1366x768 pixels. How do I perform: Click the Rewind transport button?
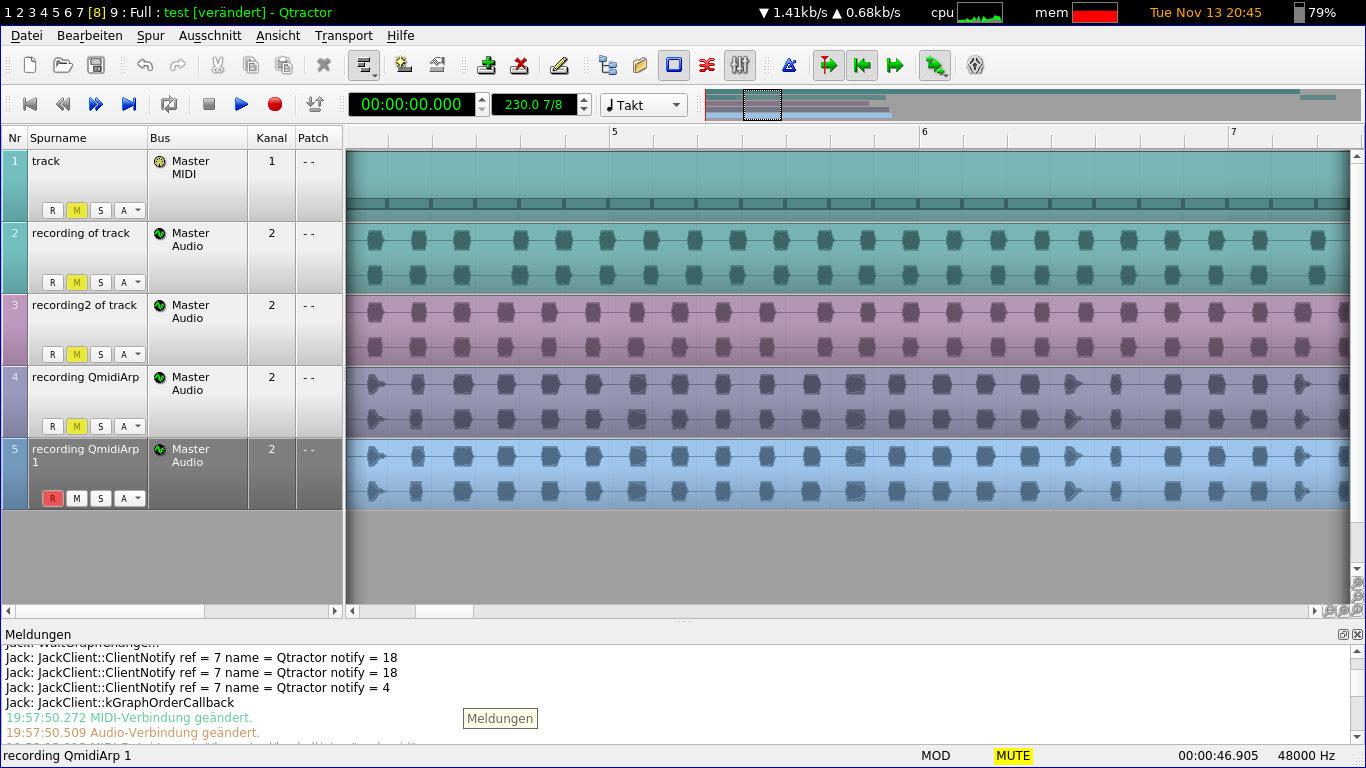point(63,104)
